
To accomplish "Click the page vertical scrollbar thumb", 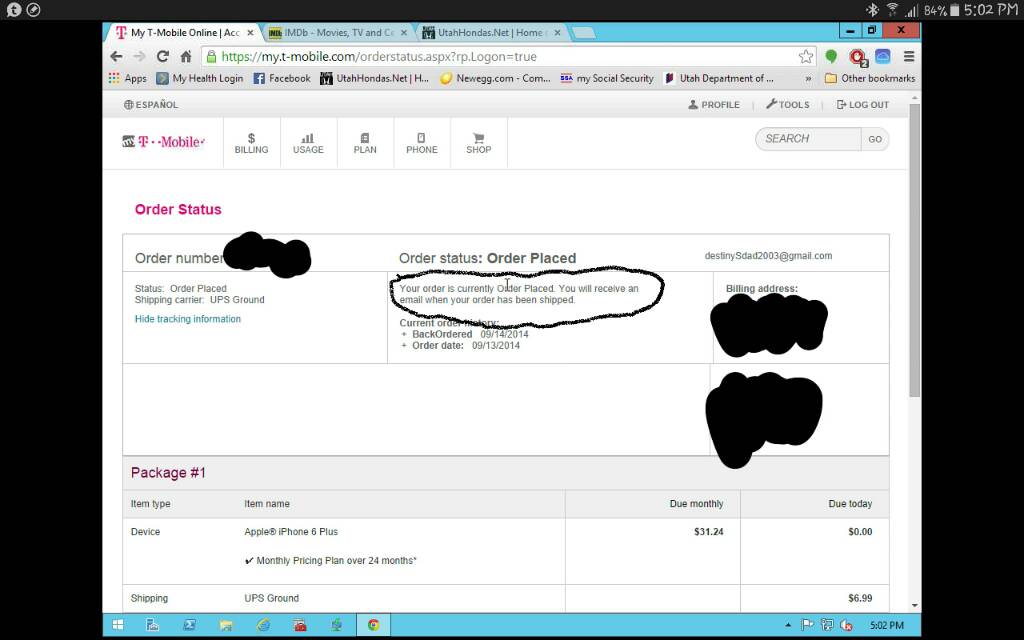I will [x=914, y=250].
